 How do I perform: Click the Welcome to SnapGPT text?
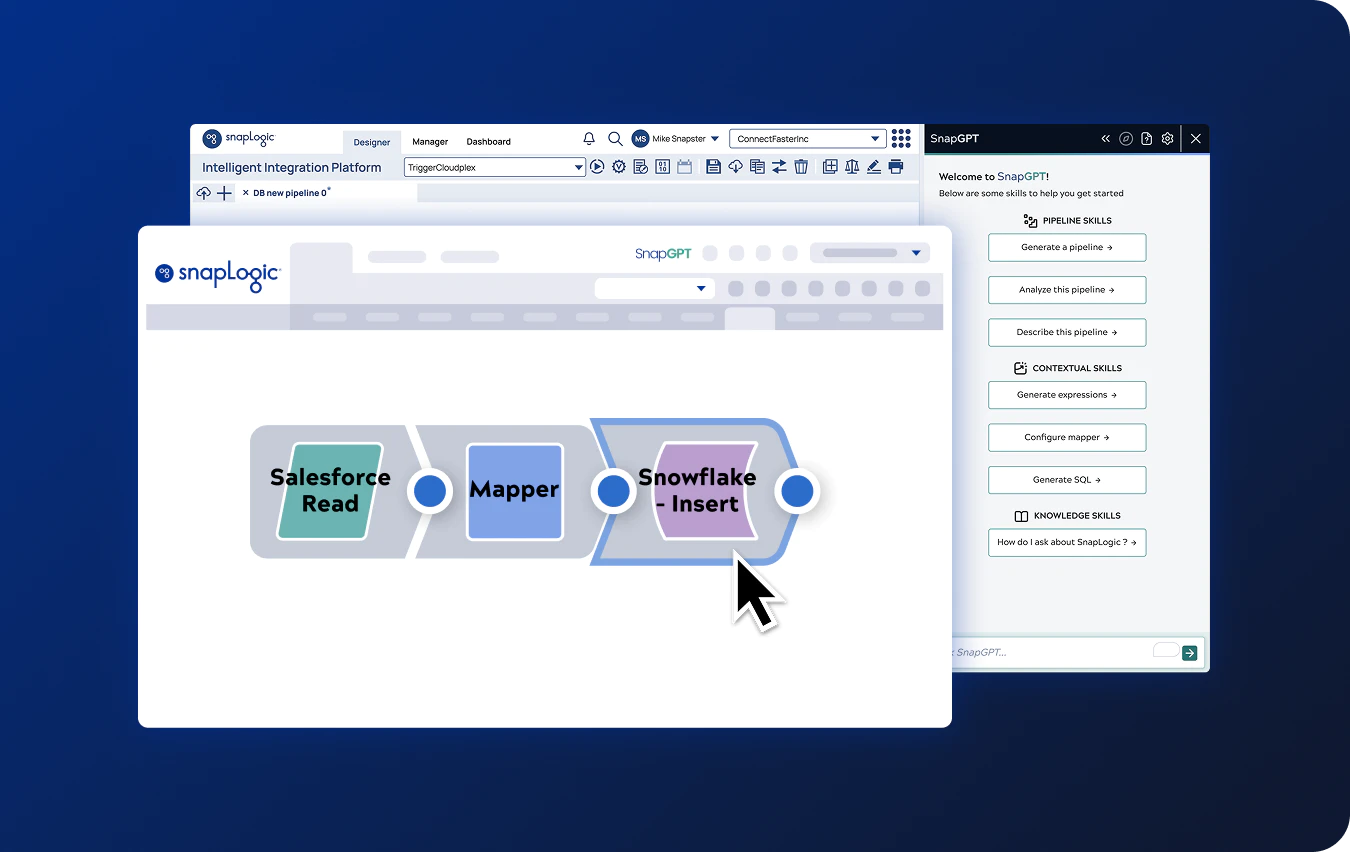994,177
